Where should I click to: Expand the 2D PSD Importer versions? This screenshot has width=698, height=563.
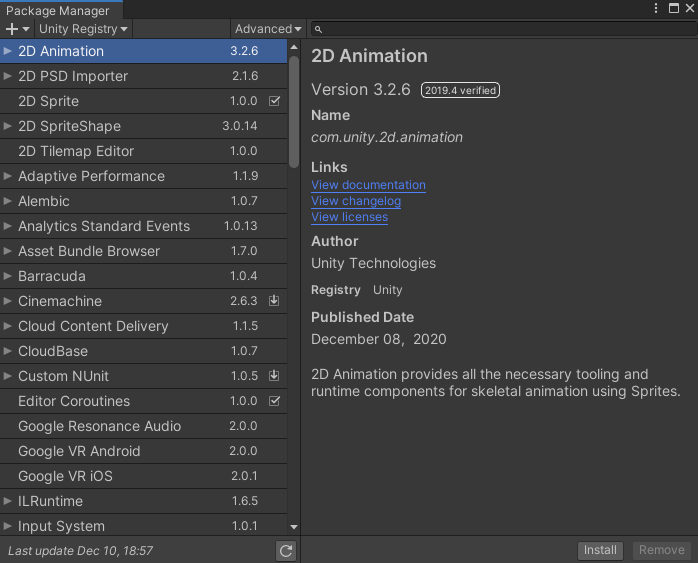coord(7,76)
